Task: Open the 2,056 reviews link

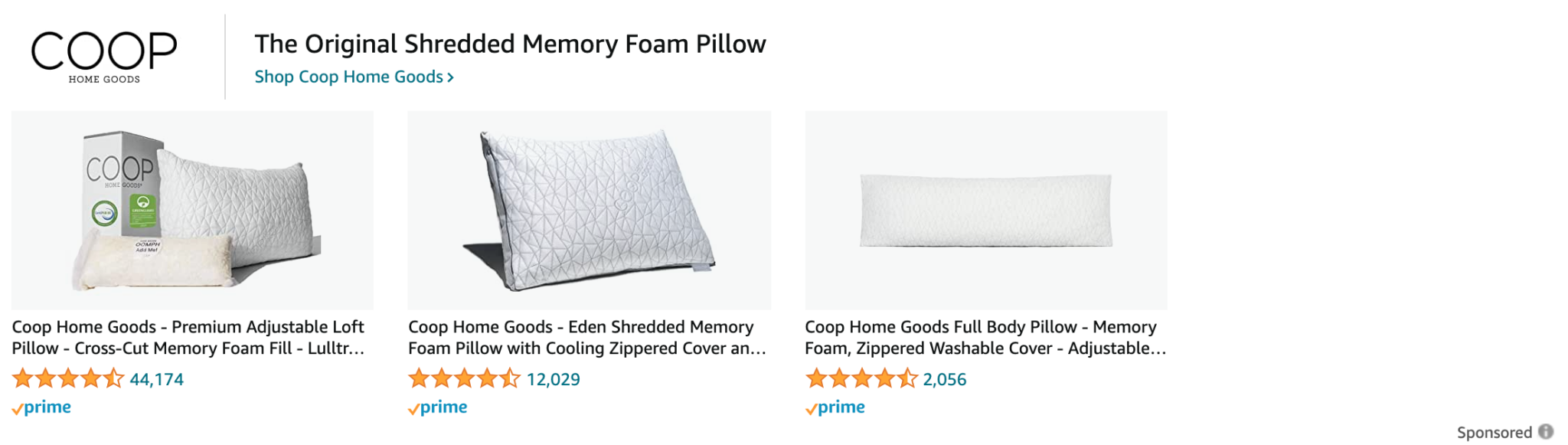Action: pos(945,379)
